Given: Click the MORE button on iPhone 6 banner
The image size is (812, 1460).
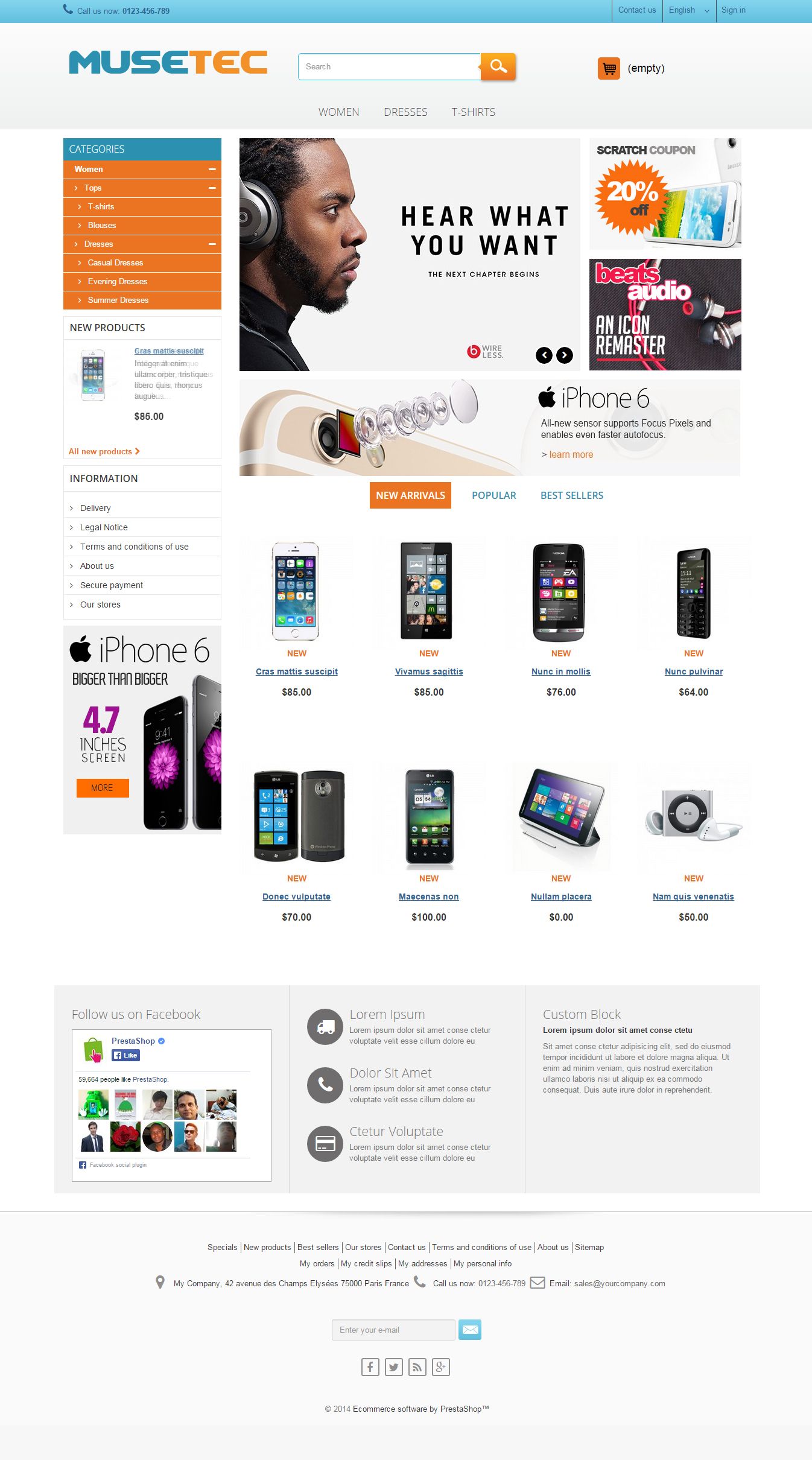Looking at the screenshot, I should (x=103, y=788).
